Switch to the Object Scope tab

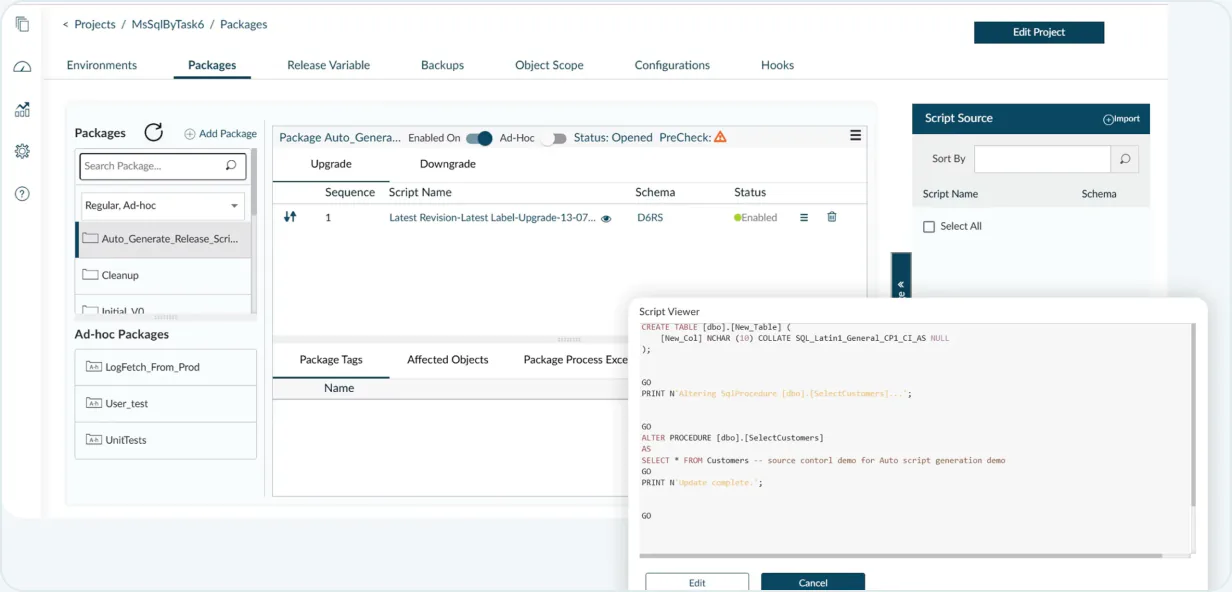coord(549,65)
